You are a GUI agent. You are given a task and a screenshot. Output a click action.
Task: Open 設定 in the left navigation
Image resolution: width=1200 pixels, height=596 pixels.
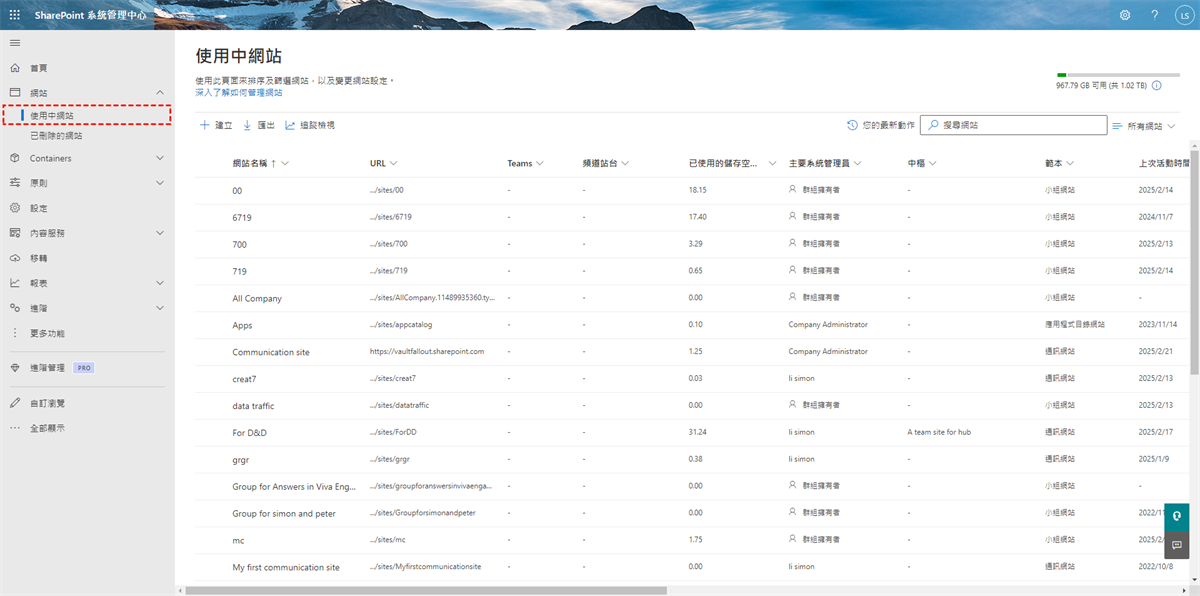click(x=39, y=208)
